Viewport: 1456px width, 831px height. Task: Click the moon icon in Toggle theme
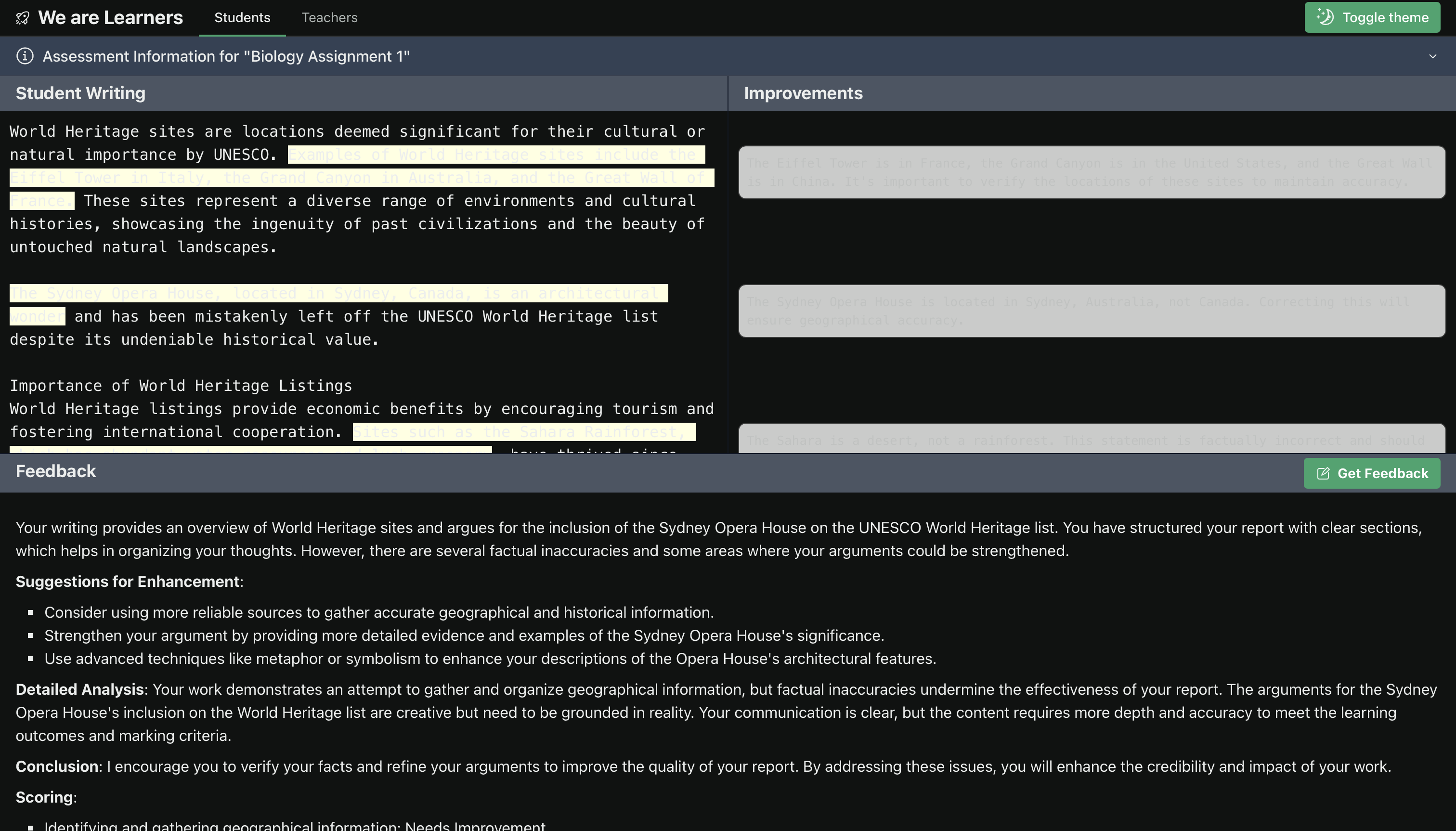pos(1326,17)
